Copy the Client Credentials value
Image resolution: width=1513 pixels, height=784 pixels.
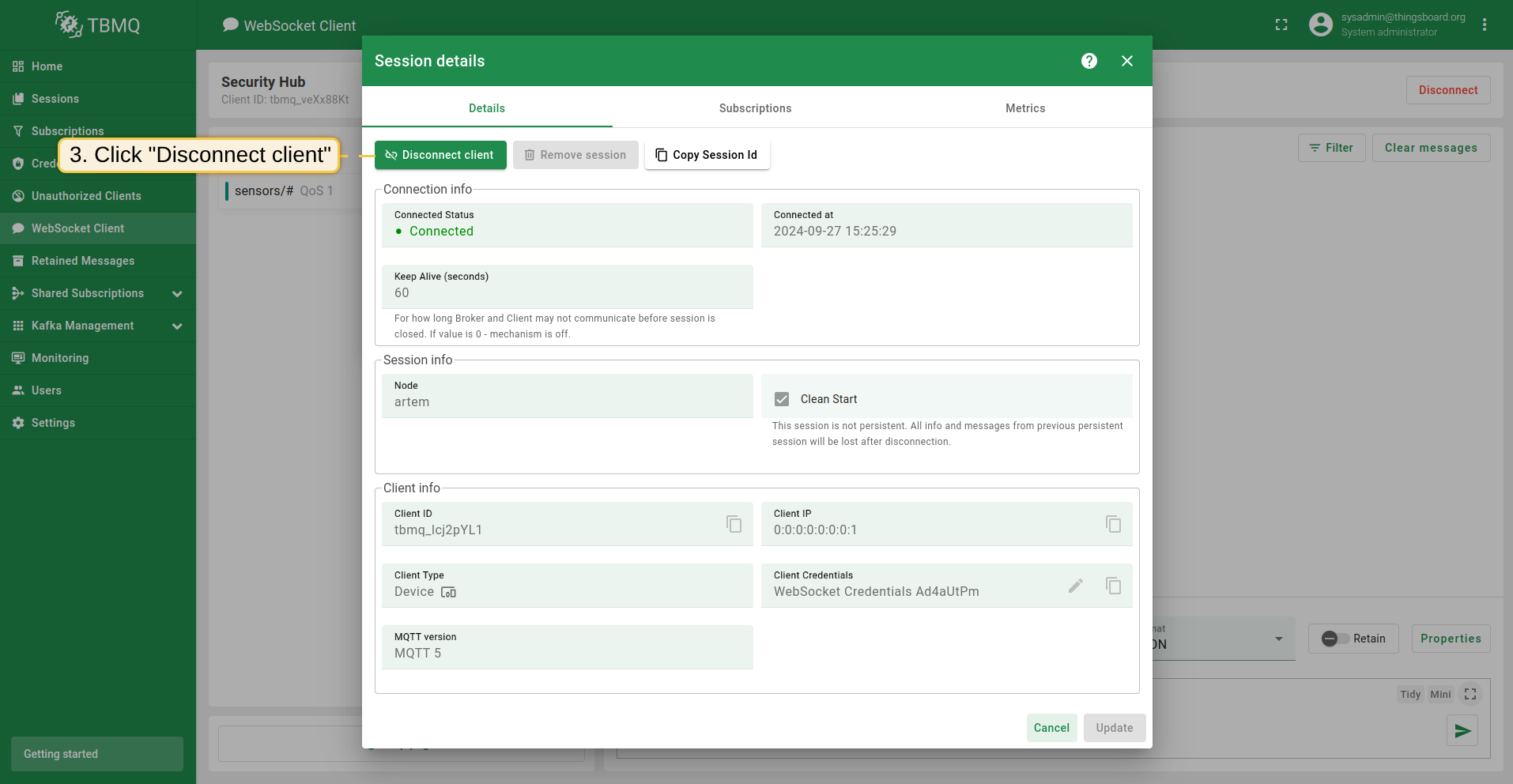pos(1113,586)
